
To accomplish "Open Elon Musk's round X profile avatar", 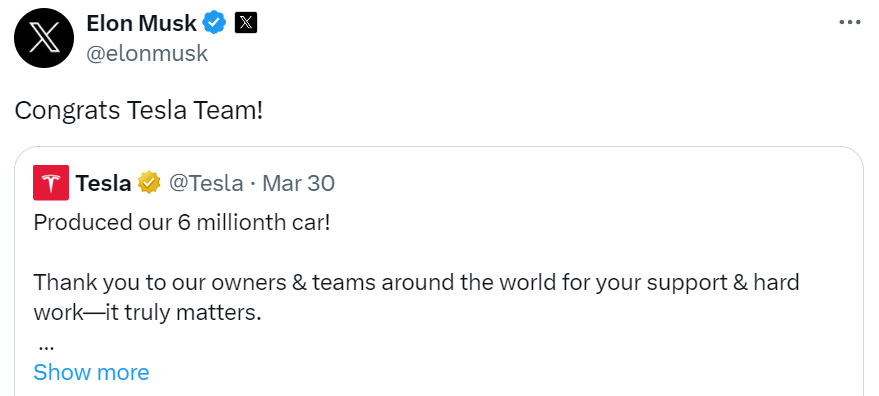I will pyautogui.click(x=44, y=38).
